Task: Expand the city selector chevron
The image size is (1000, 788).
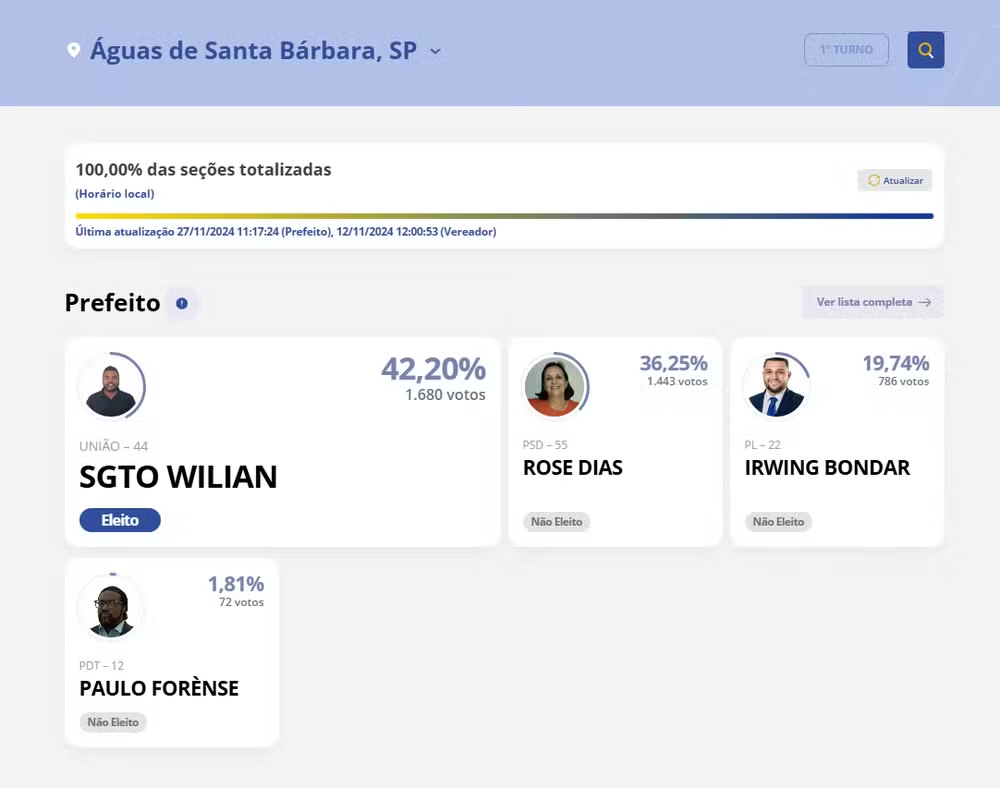Action: [x=434, y=50]
